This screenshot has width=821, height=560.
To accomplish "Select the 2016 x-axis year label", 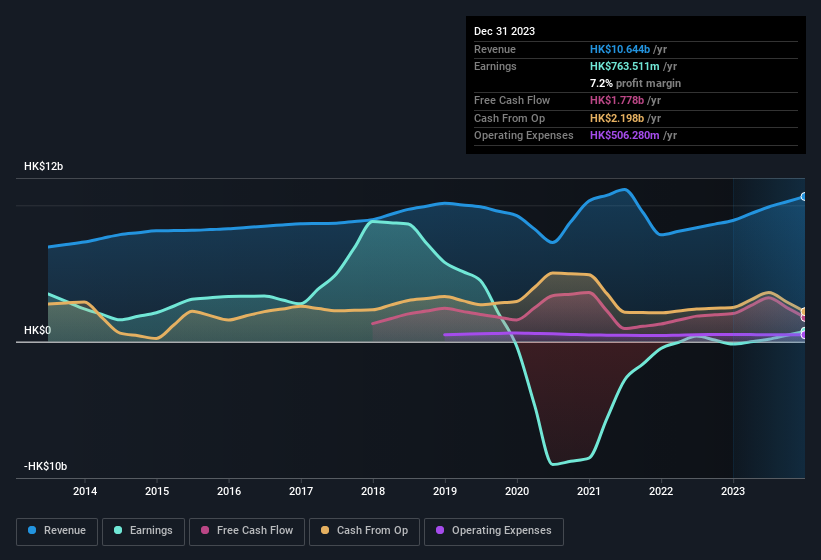I will [x=229, y=491].
